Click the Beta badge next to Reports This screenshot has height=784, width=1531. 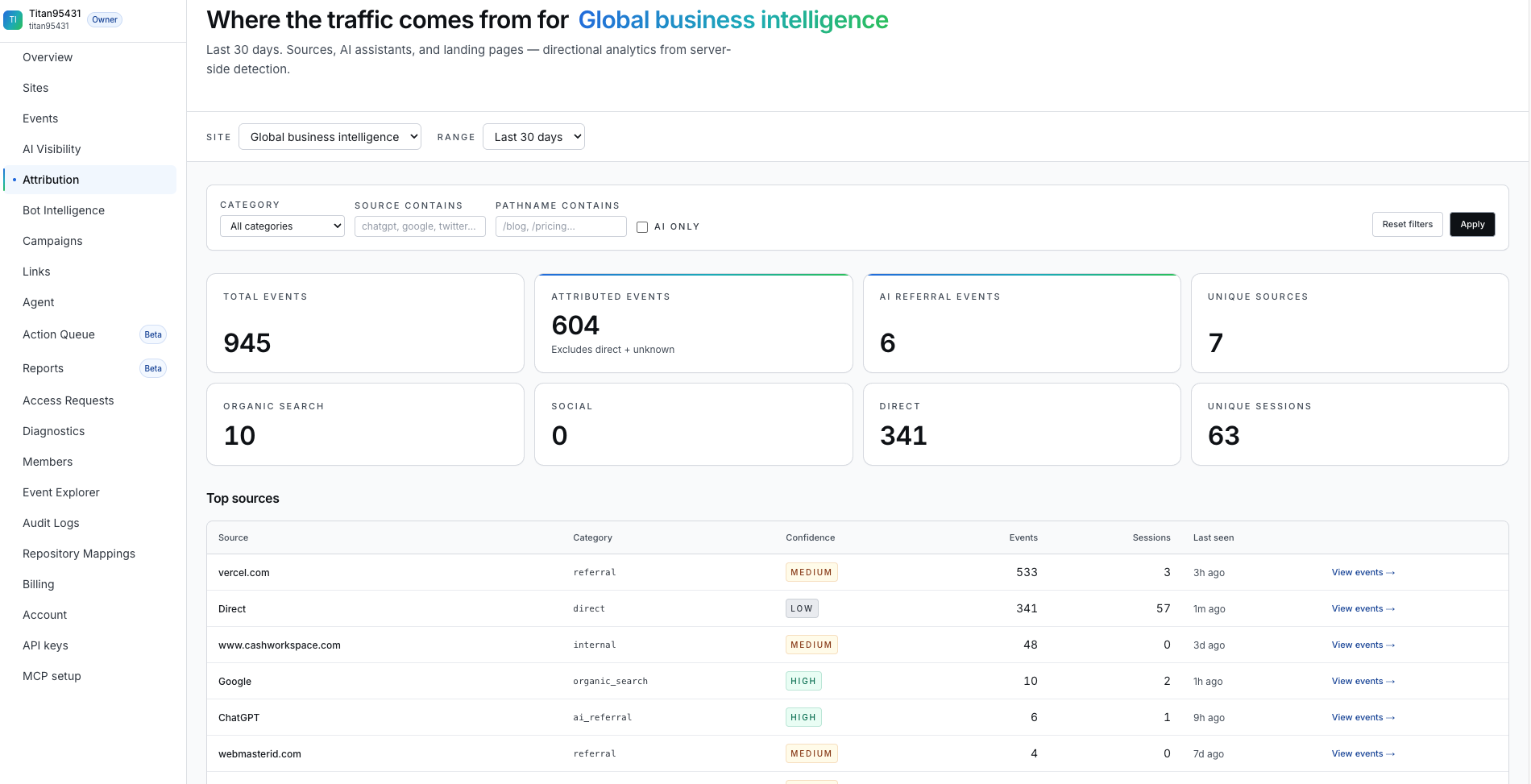[x=153, y=368]
